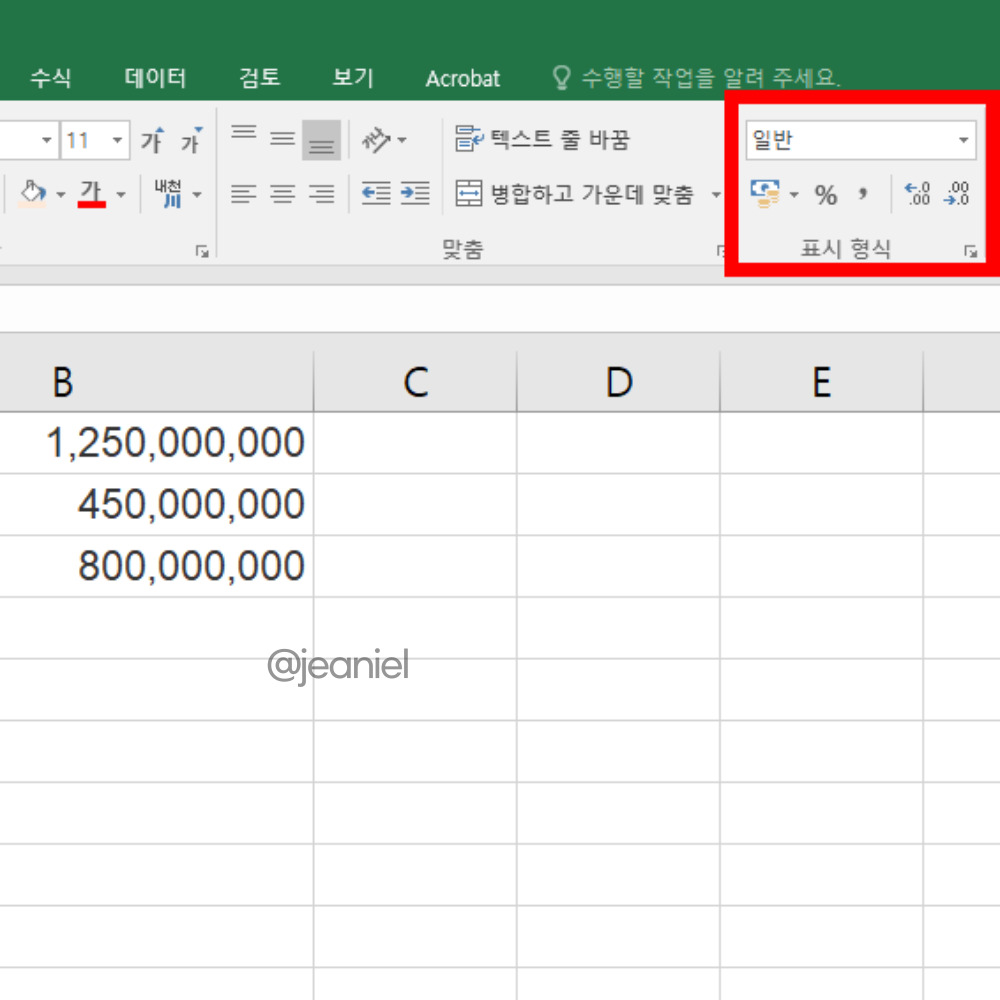Select the column B header
Viewport: 1000px width, 1000px height.
[x=156, y=382]
